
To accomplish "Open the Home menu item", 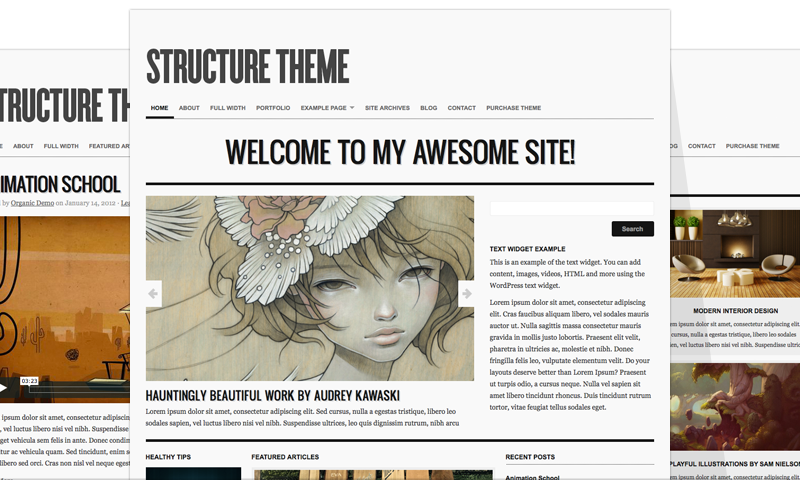I will coord(159,108).
